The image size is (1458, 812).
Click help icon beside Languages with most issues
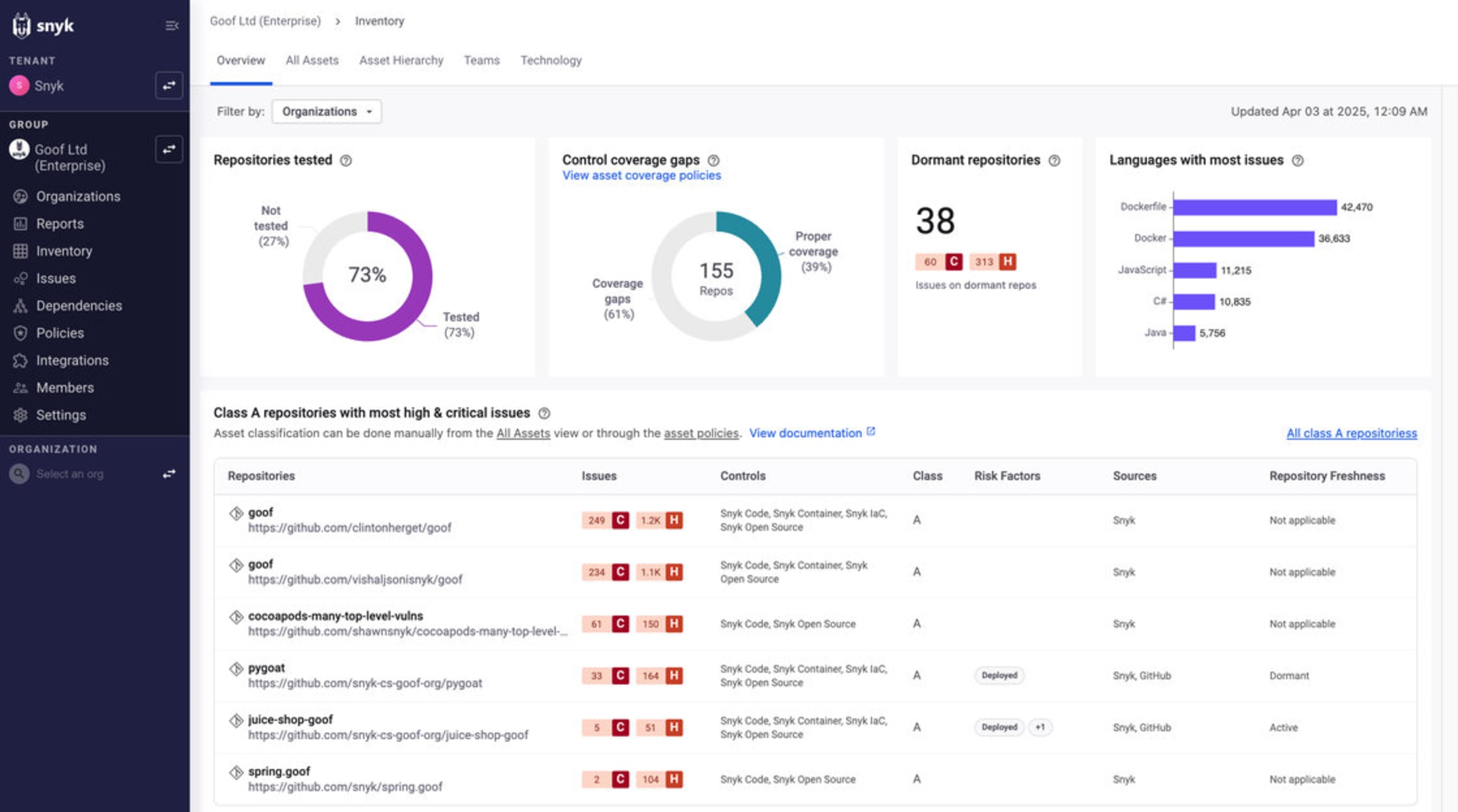1298,161
